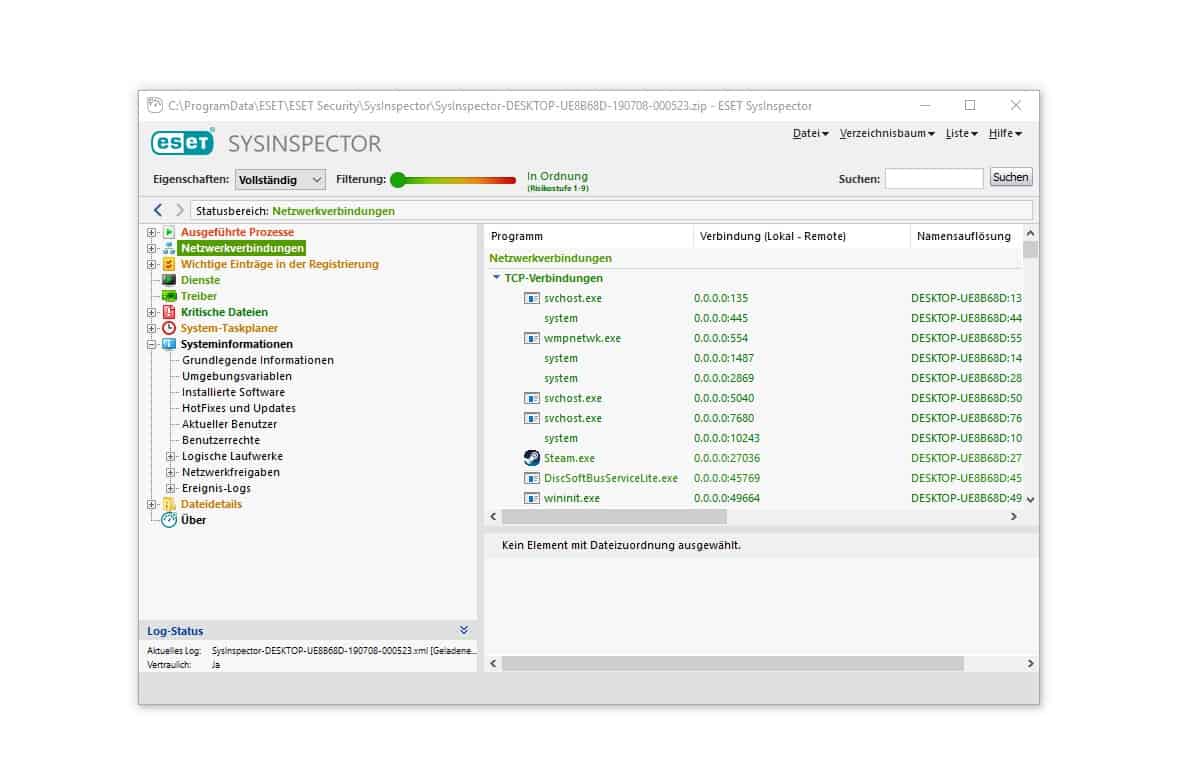Click the System-Taskplaner clock icon
This screenshot has width=1198, height=783.
click(169, 328)
